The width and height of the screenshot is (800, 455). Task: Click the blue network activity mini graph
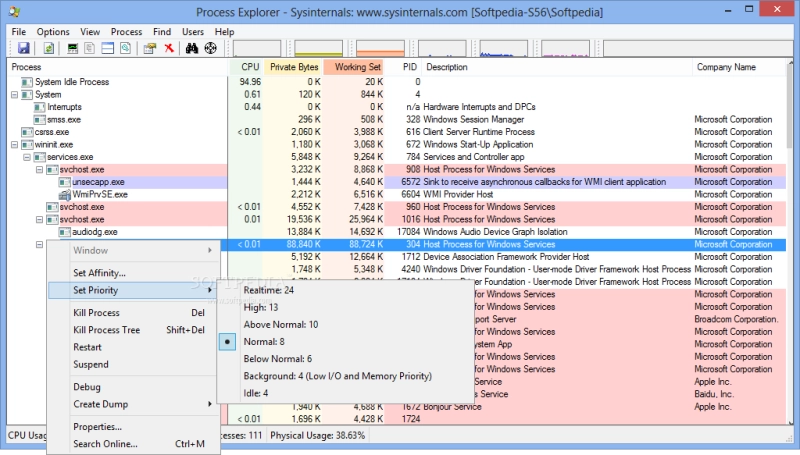click(x=504, y=48)
